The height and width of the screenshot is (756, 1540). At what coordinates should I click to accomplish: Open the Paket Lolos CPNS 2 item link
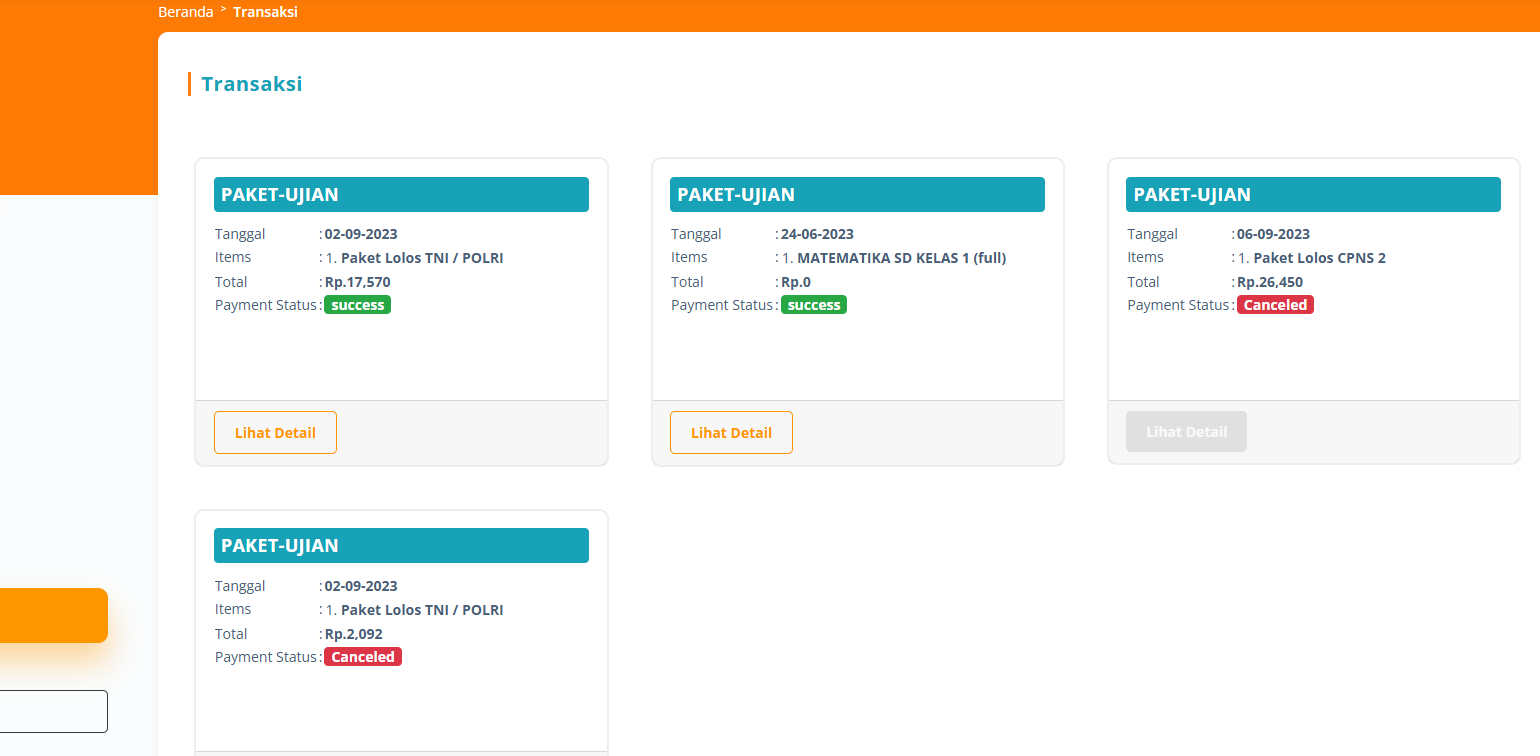tap(1321, 257)
